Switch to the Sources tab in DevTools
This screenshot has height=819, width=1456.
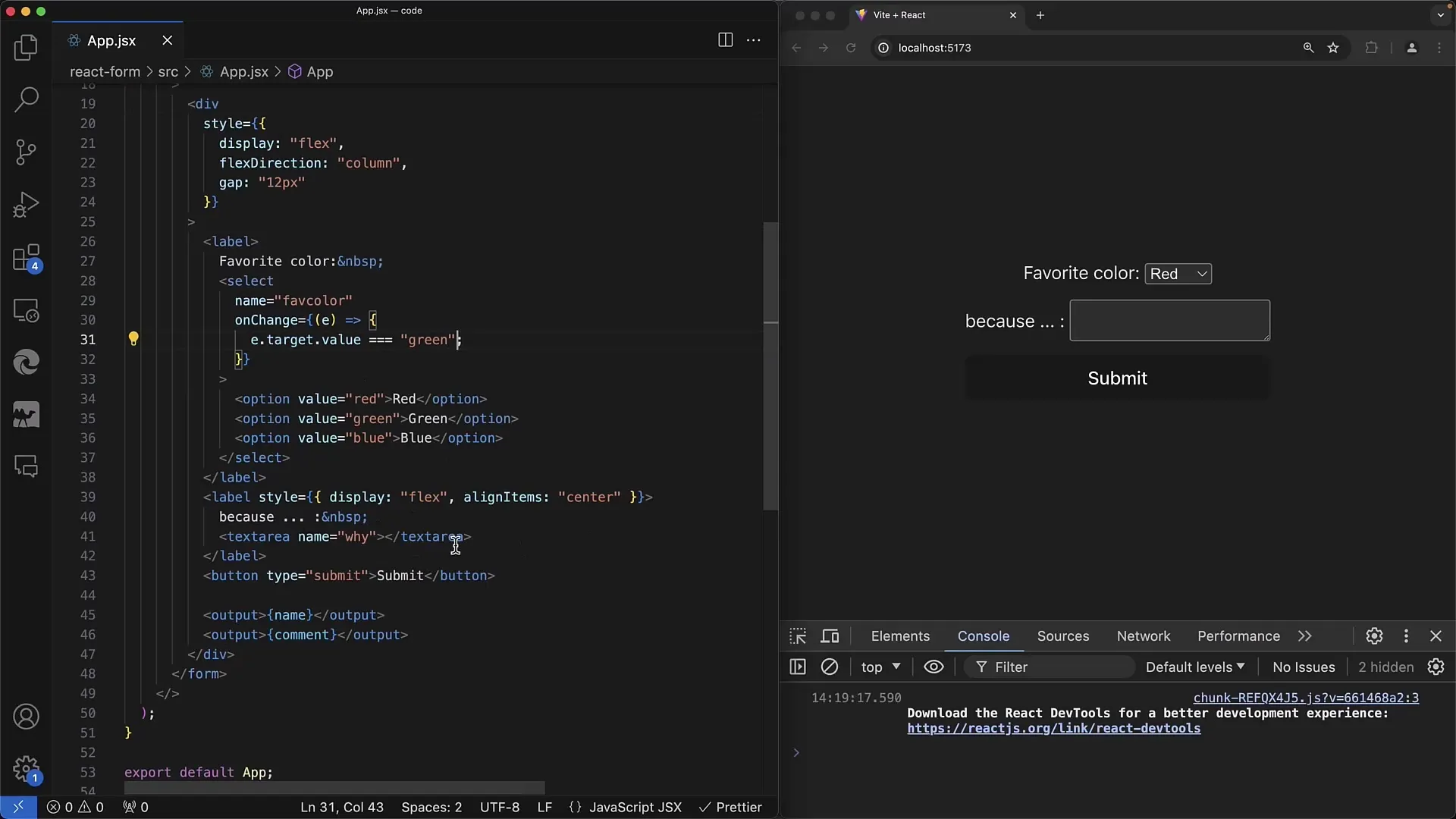pyautogui.click(x=1063, y=636)
